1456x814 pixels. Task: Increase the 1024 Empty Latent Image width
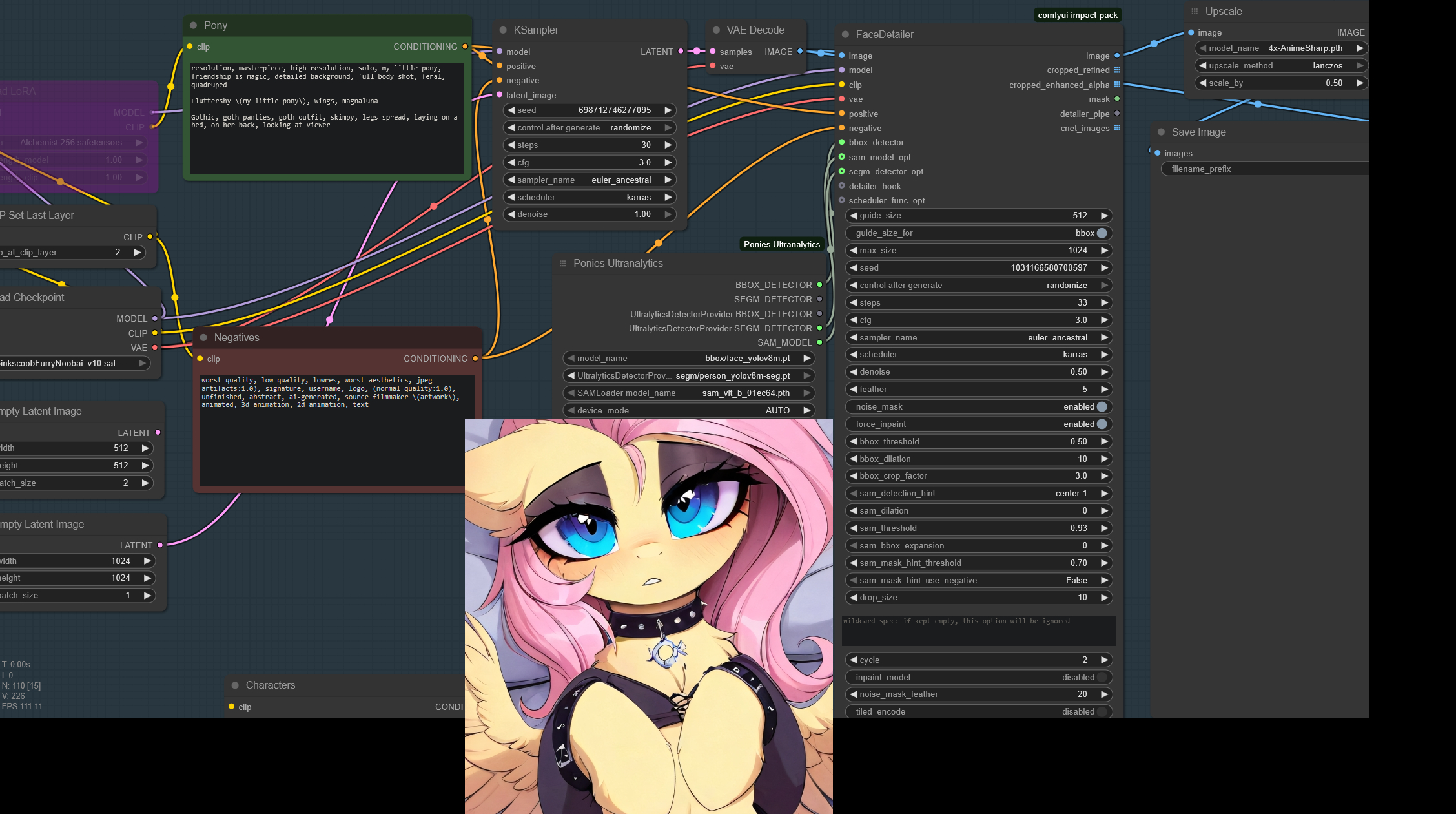coord(147,561)
